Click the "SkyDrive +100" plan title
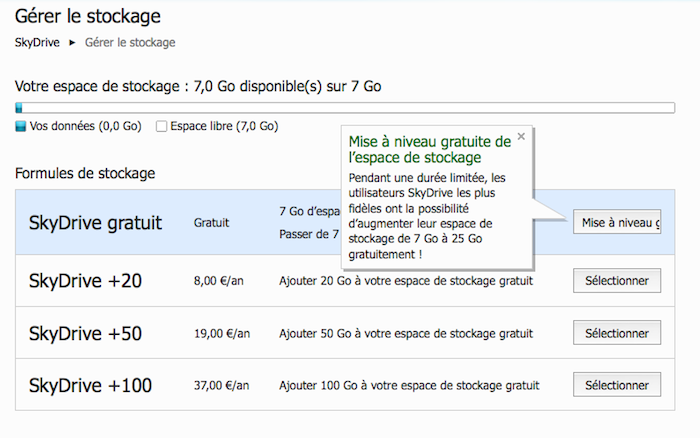The height and width of the screenshot is (438, 700). 91,385
